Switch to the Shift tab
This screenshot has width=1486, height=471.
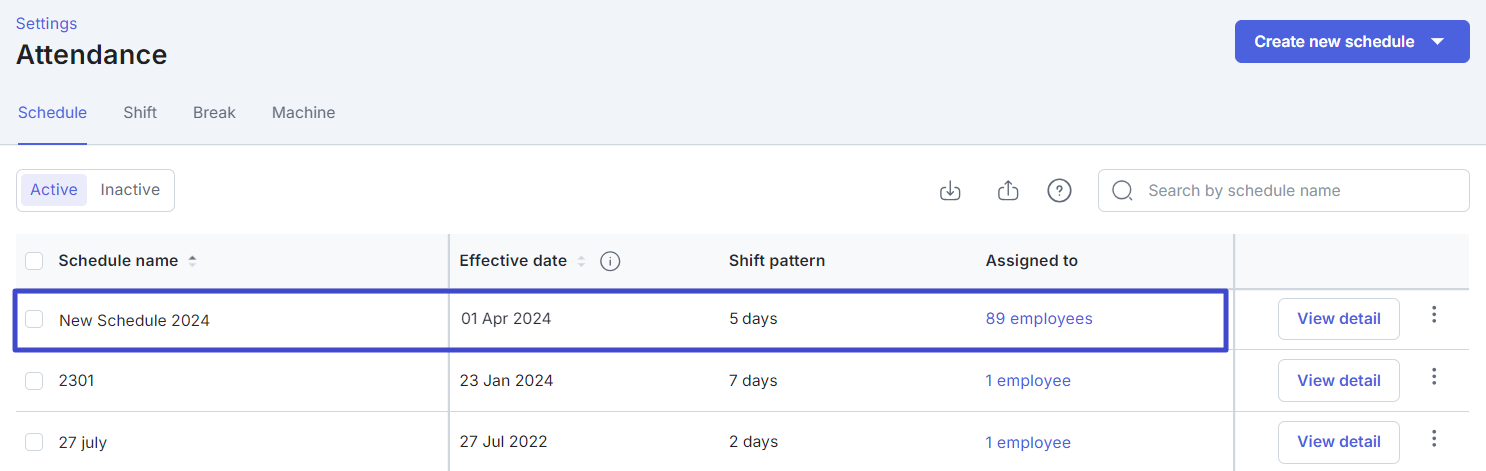click(140, 113)
